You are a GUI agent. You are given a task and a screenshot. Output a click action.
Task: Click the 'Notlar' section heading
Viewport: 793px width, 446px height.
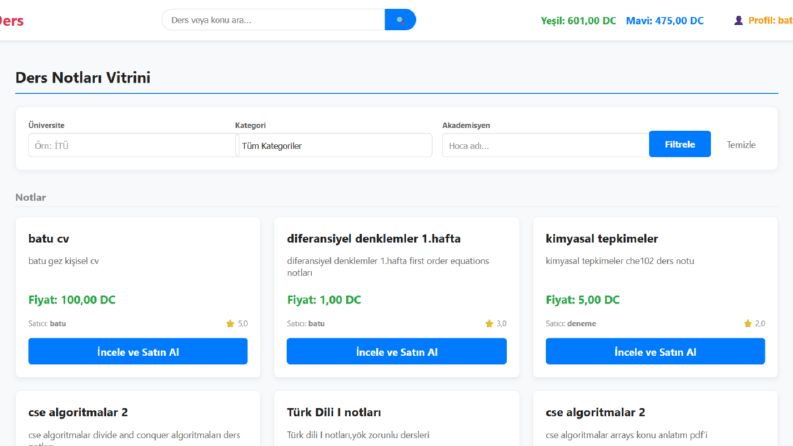[x=30, y=197]
